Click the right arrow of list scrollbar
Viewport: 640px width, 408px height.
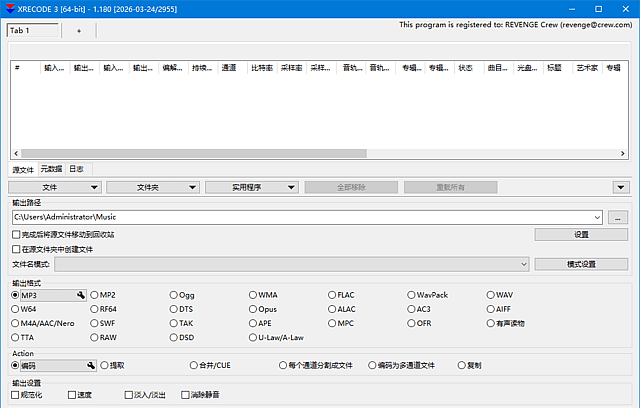pyautogui.click(x=622, y=153)
